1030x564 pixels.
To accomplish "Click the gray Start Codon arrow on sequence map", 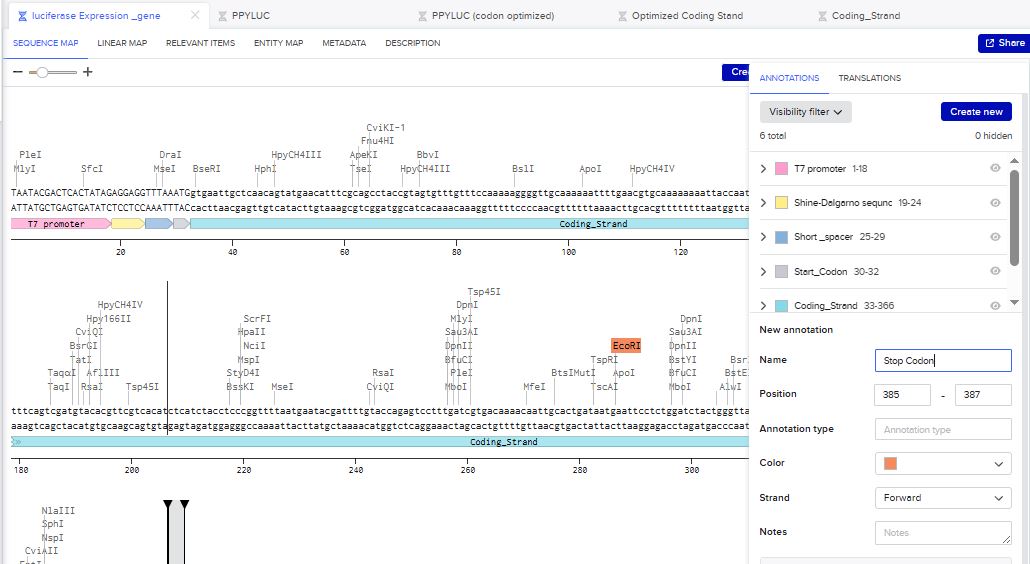I will pos(180,224).
